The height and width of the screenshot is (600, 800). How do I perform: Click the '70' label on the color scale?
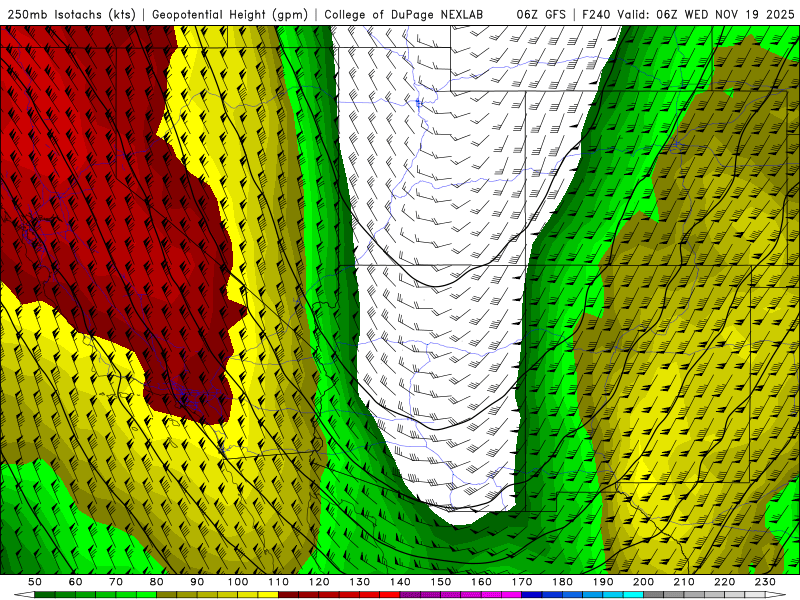(x=116, y=582)
